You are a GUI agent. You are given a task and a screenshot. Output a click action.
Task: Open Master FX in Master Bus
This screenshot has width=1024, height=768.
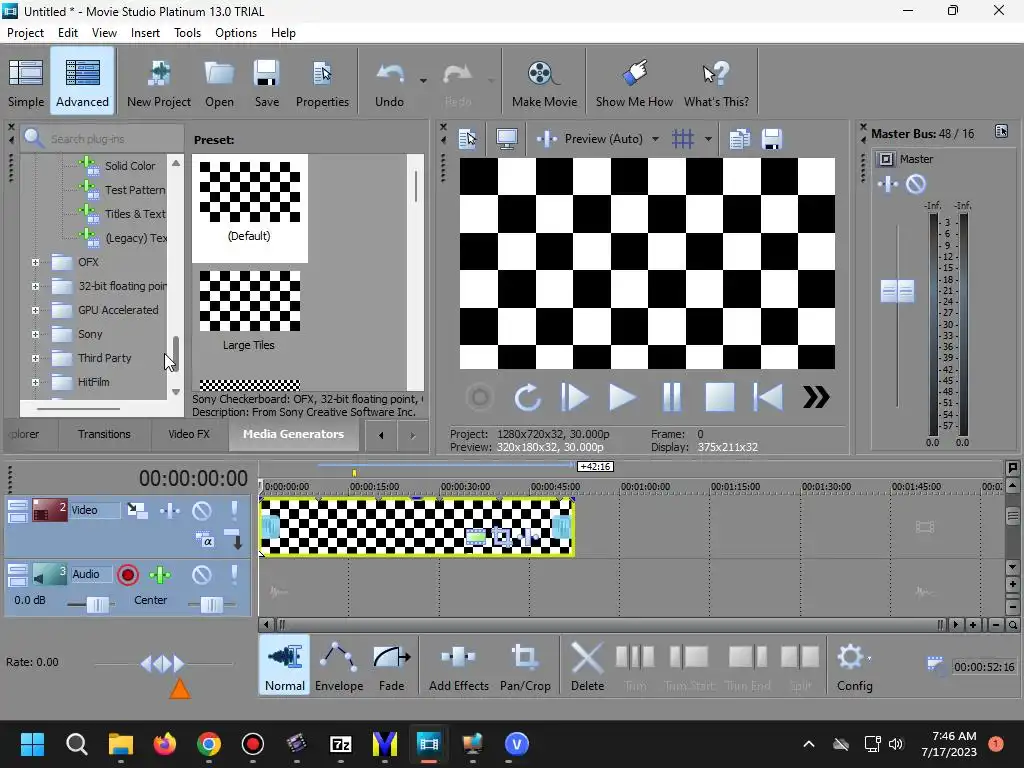pyautogui.click(x=888, y=184)
